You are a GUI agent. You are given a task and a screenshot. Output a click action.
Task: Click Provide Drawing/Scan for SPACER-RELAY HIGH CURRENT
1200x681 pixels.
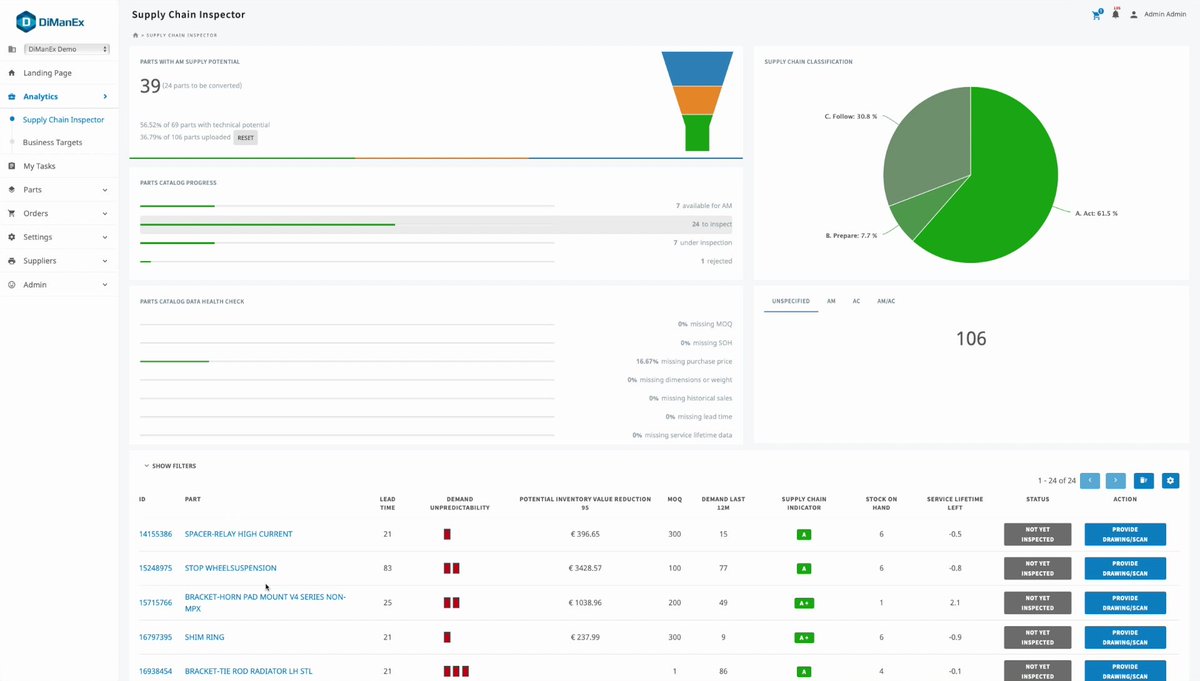(x=1125, y=534)
